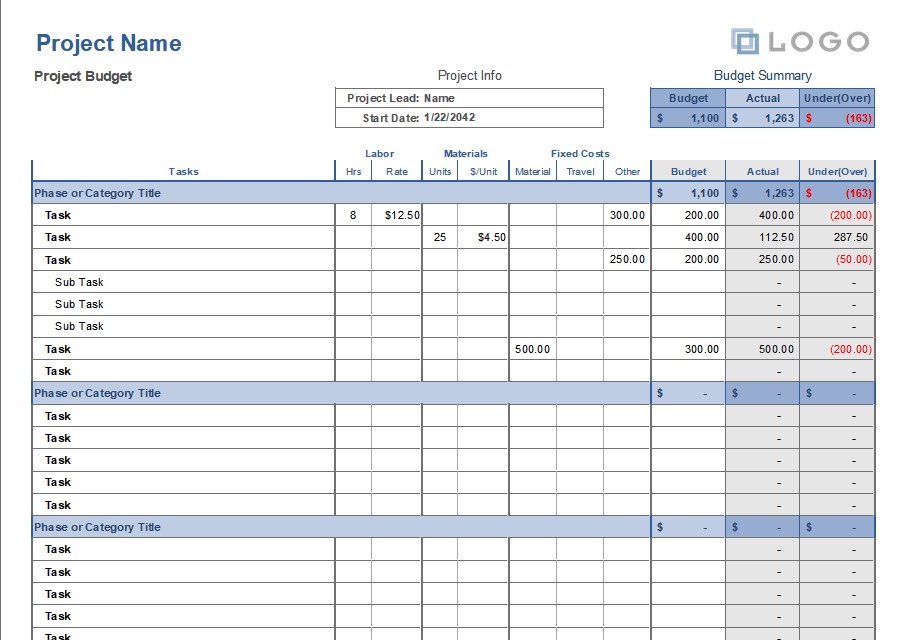Select the first Sub Task row label
901x640 pixels.
click(x=79, y=282)
